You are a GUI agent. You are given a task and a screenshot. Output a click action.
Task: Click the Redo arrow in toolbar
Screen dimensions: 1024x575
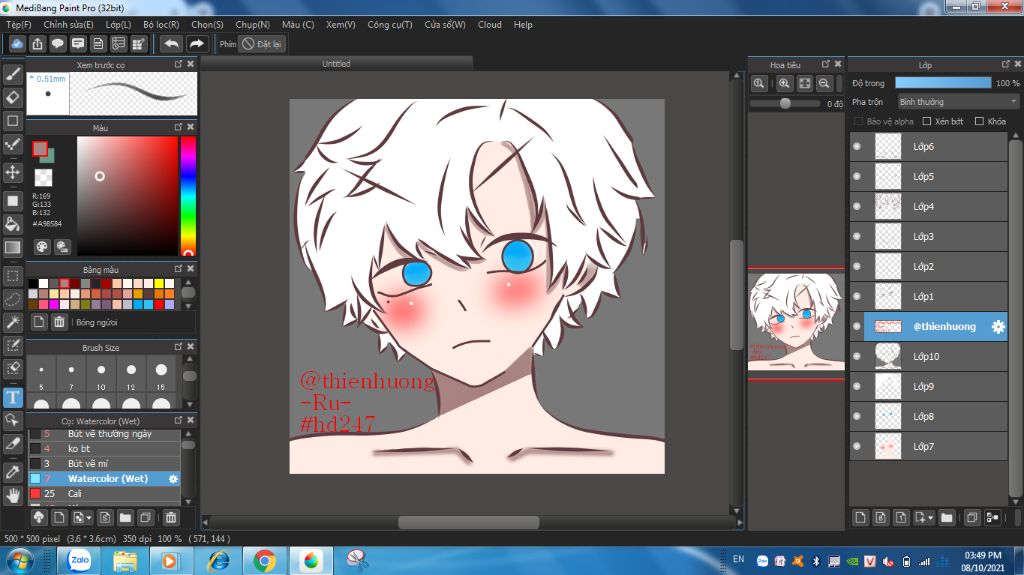tap(196, 44)
